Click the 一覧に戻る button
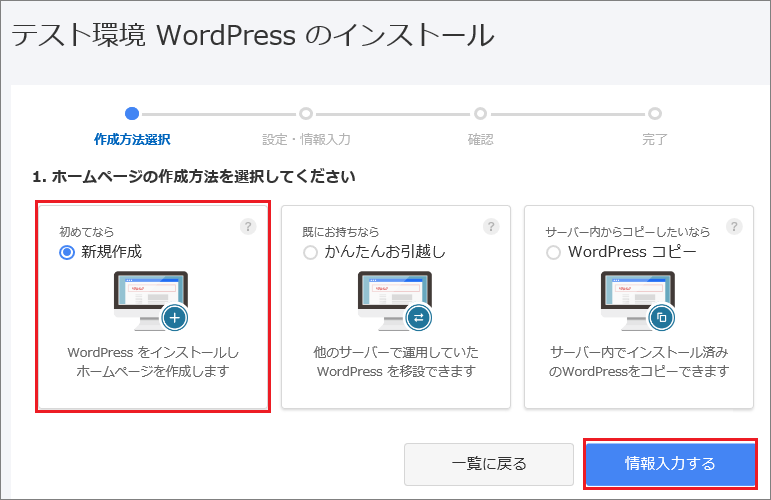 click(x=489, y=464)
